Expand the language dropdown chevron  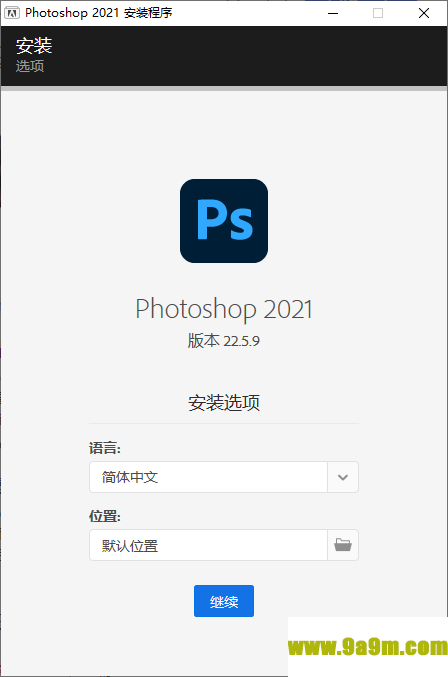[x=343, y=477]
